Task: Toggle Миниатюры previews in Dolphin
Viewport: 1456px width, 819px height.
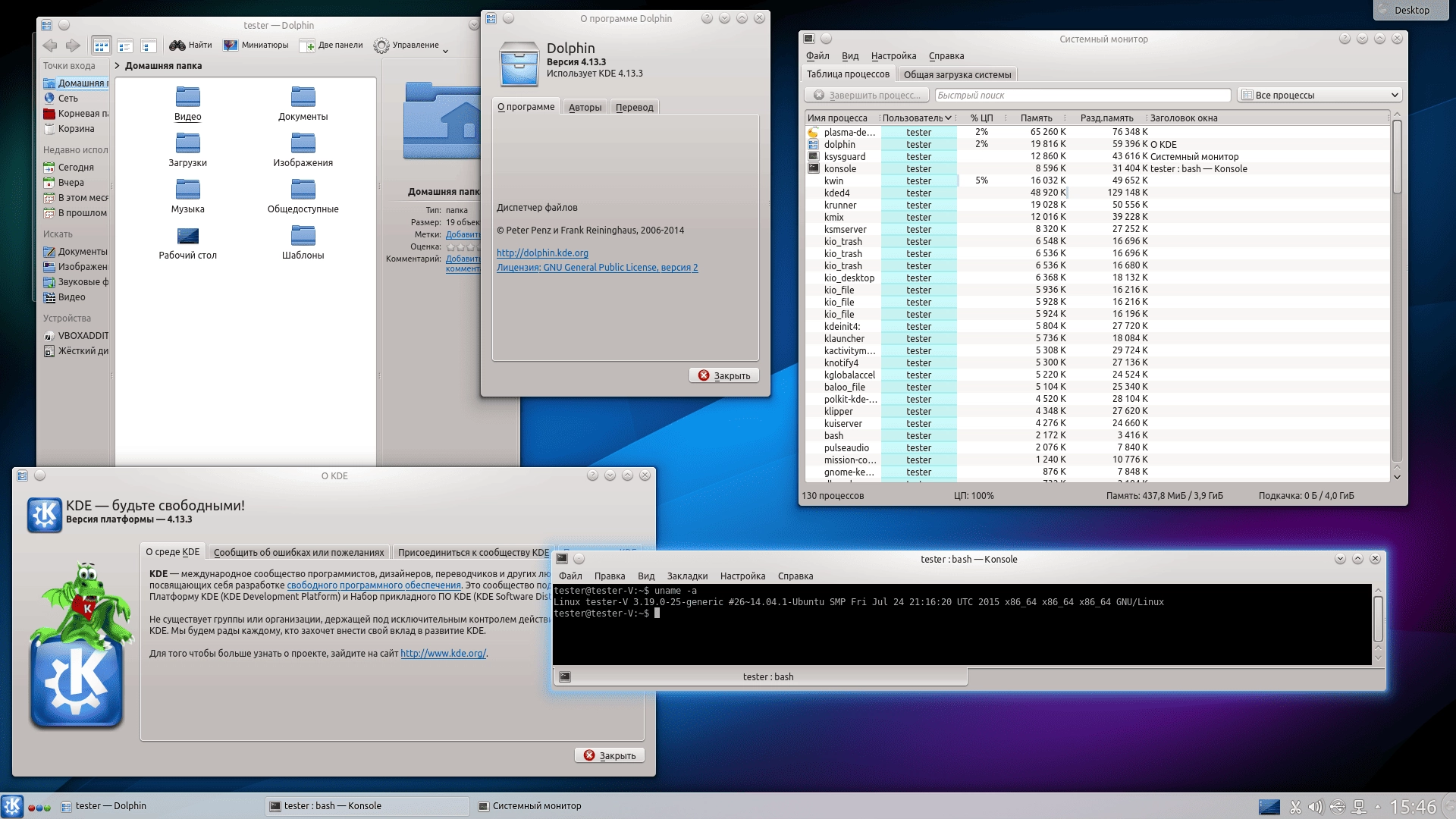Action: (256, 45)
